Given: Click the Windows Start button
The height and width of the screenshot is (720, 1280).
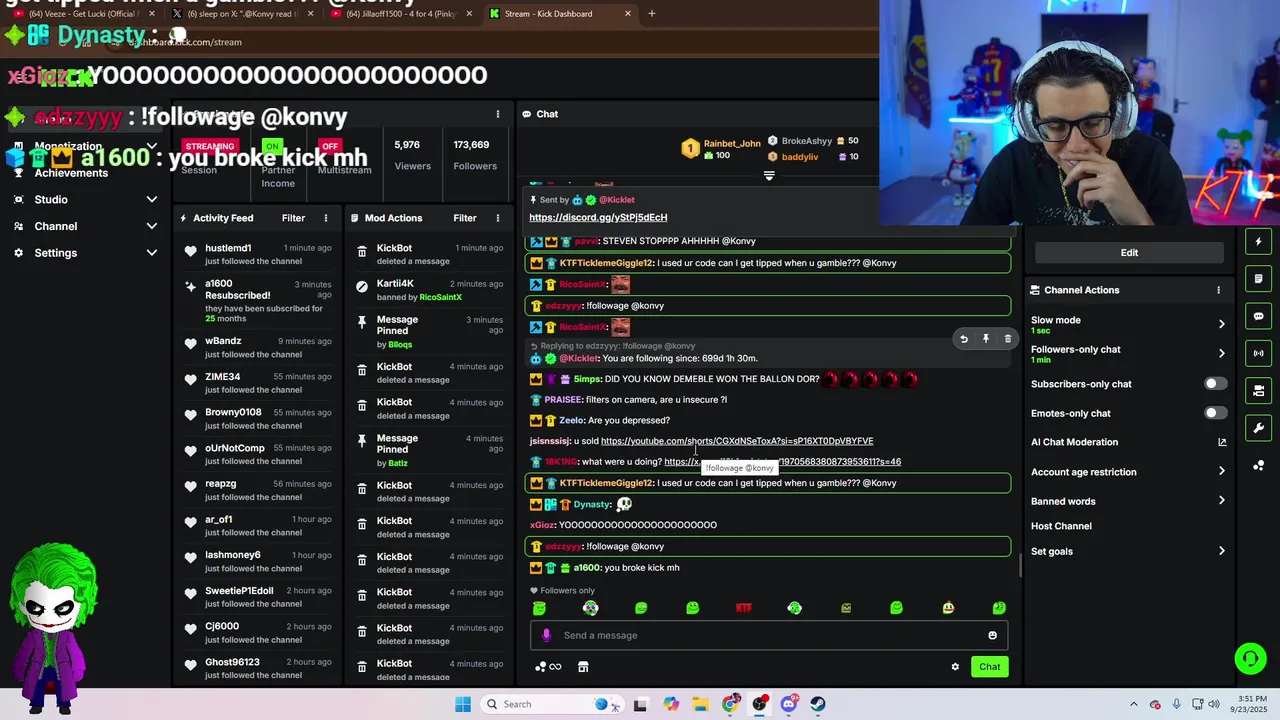Looking at the screenshot, I should (x=463, y=704).
